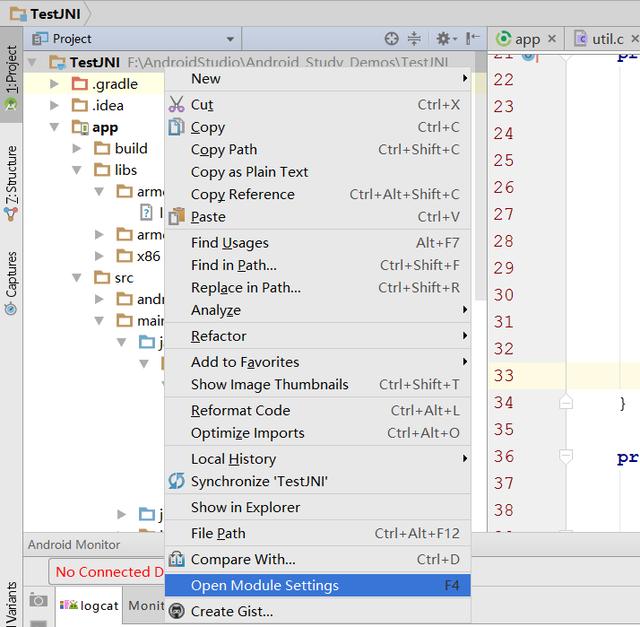The image size is (640, 627).
Task: Click the Paste clipboard icon
Action: tap(176, 216)
